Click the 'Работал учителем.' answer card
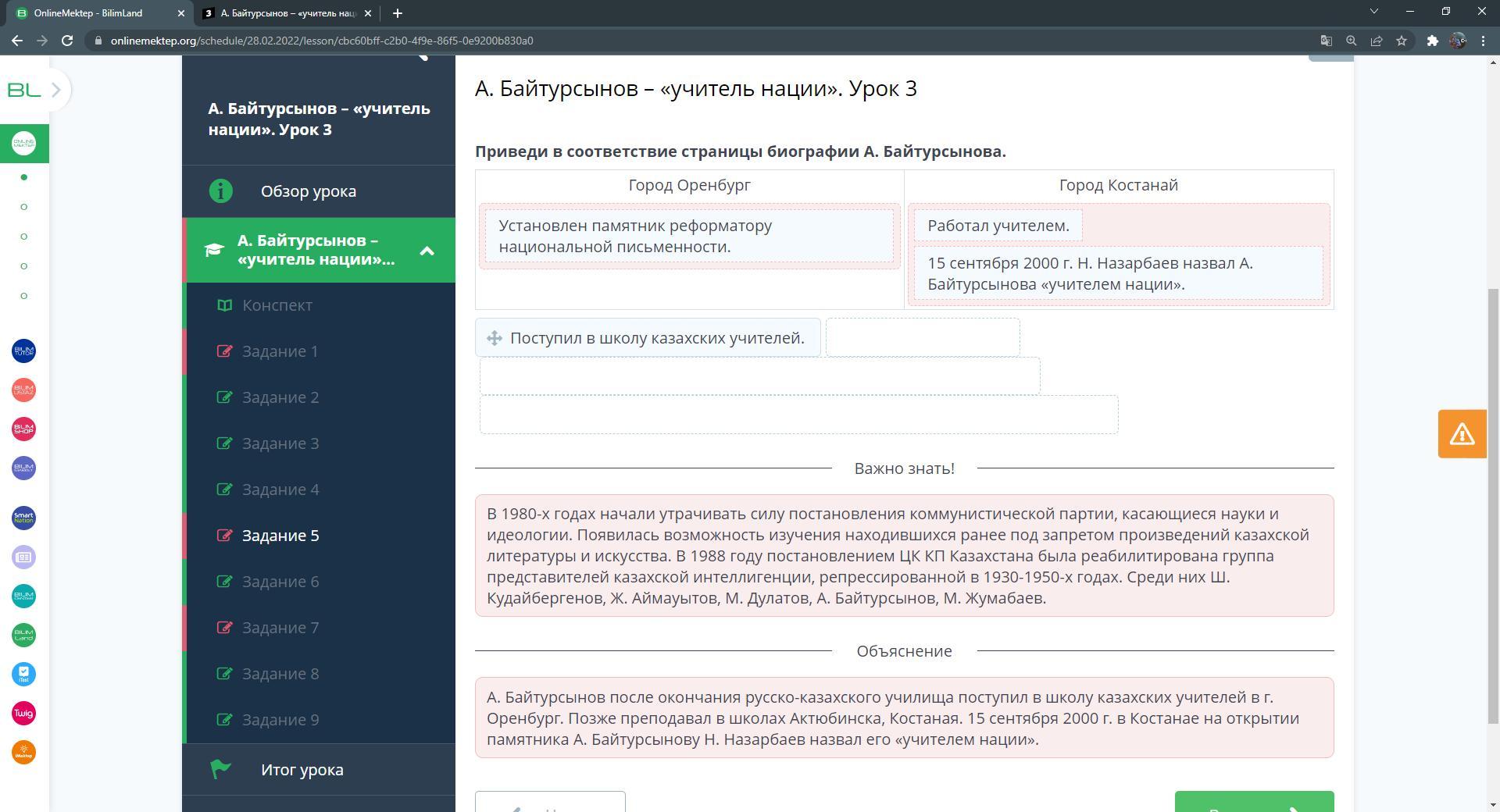 coord(998,226)
